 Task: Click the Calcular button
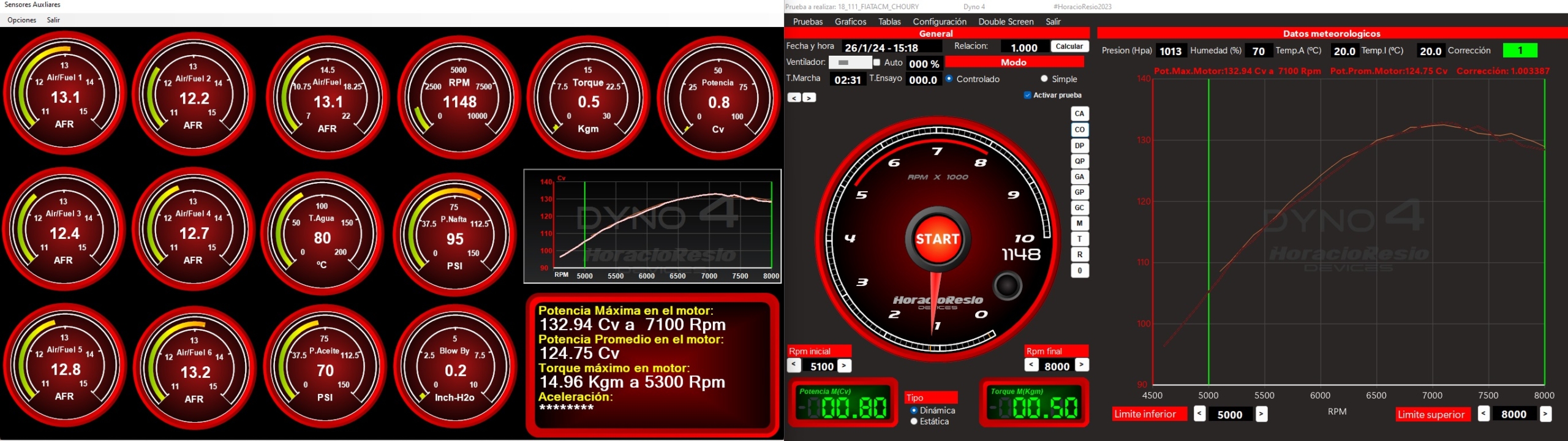pyautogui.click(x=1069, y=47)
